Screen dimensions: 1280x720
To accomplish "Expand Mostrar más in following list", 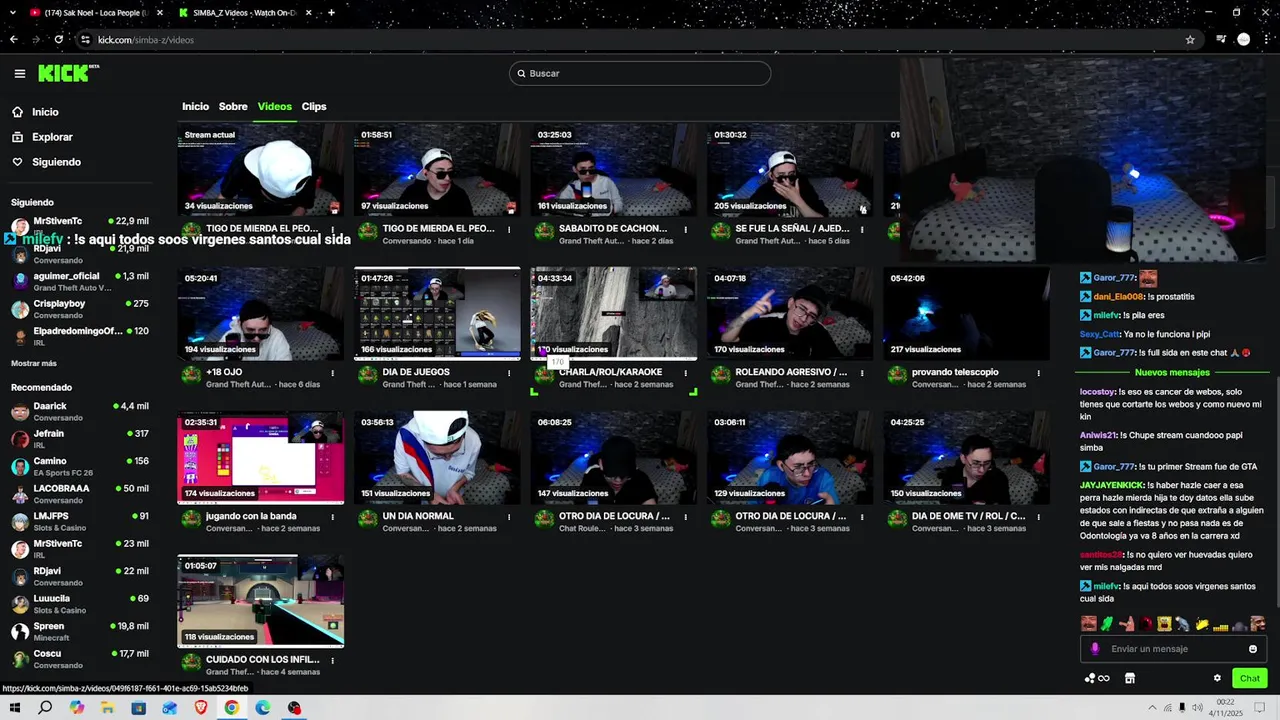I will (34, 363).
